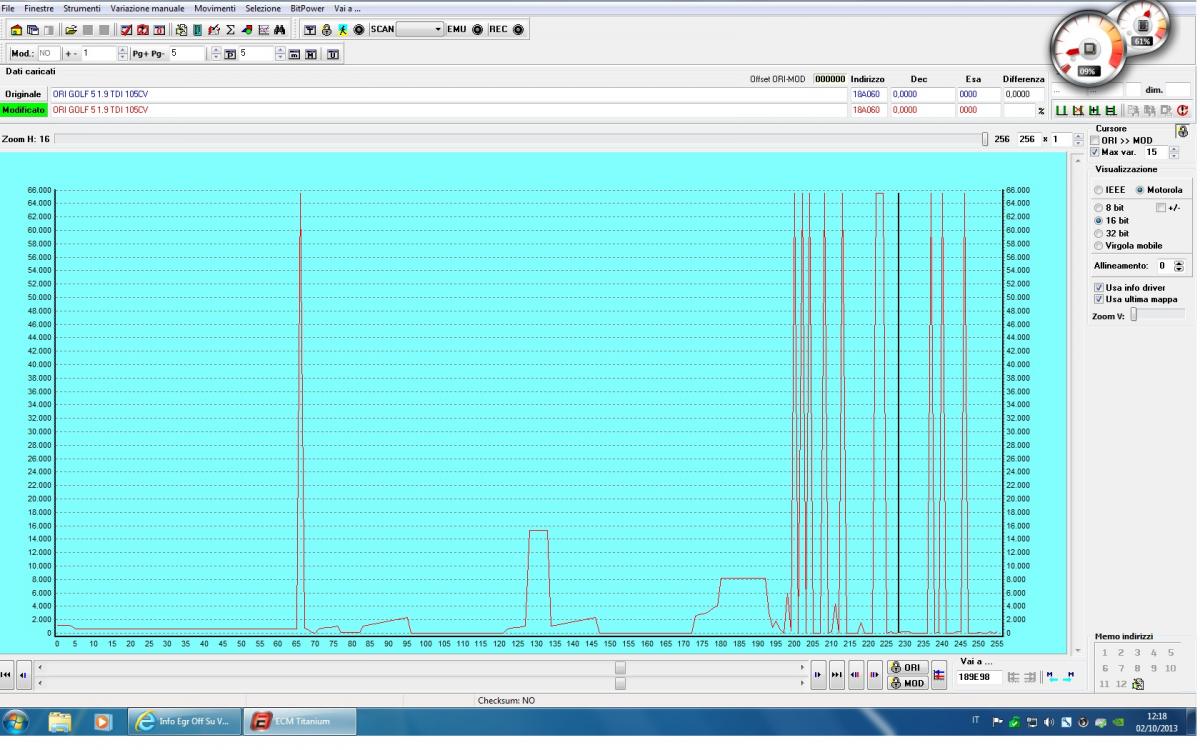The height and width of the screenshot is (750, 1200).
Task: Click the red power icon near Differenza
Action: [x=1183, y=110]
